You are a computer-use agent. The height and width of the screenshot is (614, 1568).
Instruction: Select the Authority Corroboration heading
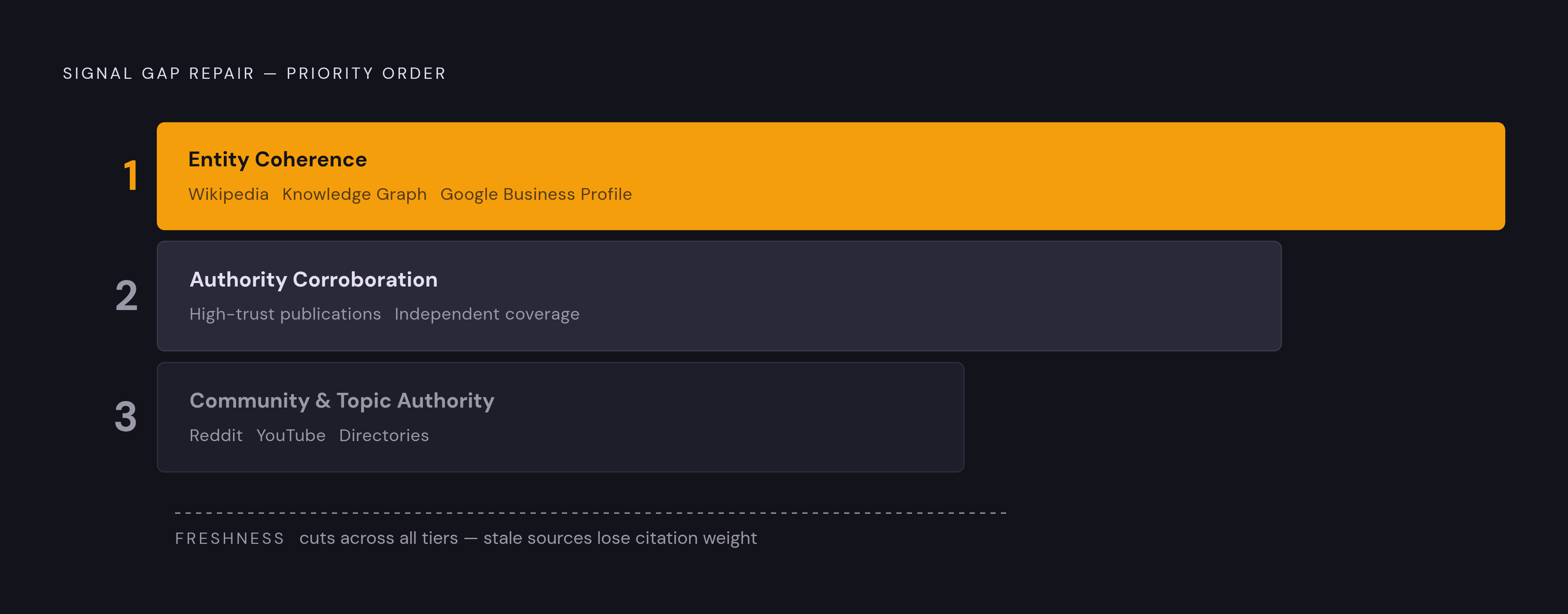click(x=314, y=279)
